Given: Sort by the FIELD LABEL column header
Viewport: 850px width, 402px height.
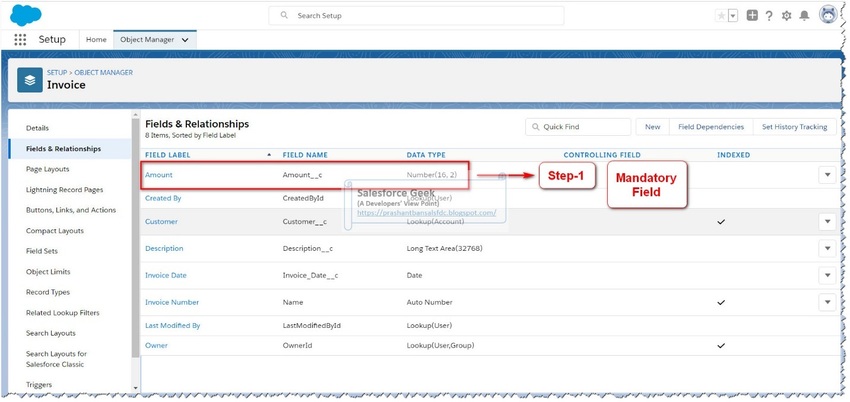Looking at the screenshot, I should [x=168, y=155].
